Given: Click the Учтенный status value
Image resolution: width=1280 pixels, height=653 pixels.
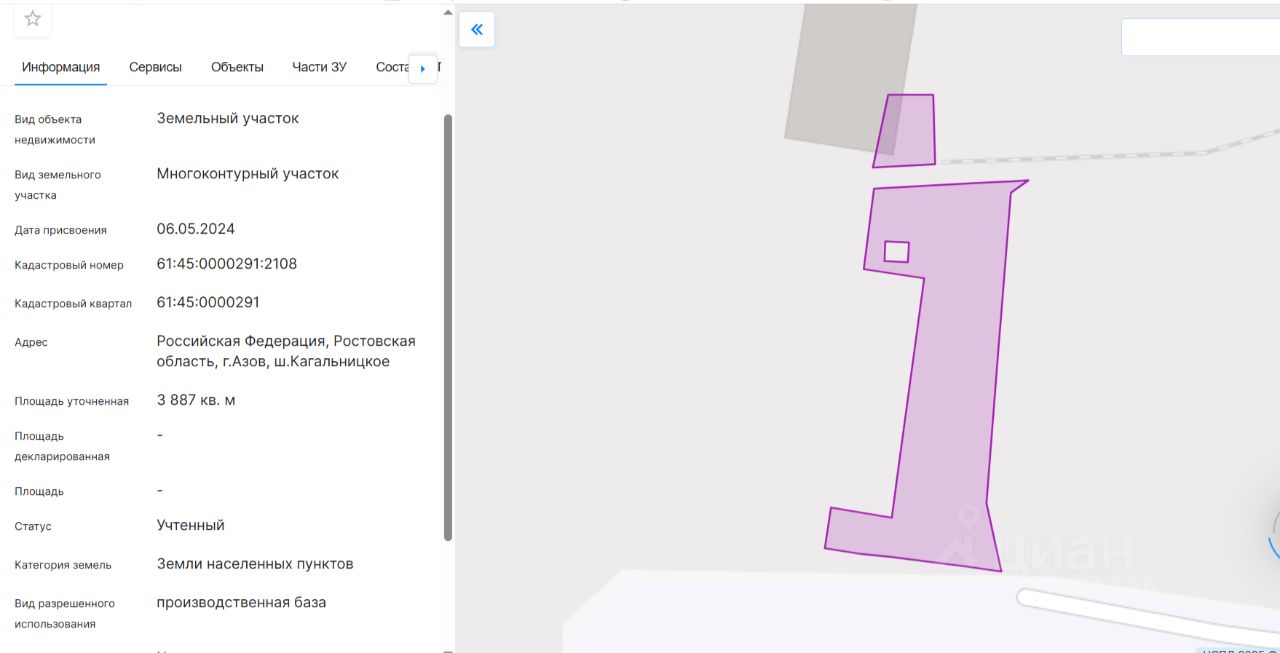Looking at the screenshot, I should pos(191,525).
